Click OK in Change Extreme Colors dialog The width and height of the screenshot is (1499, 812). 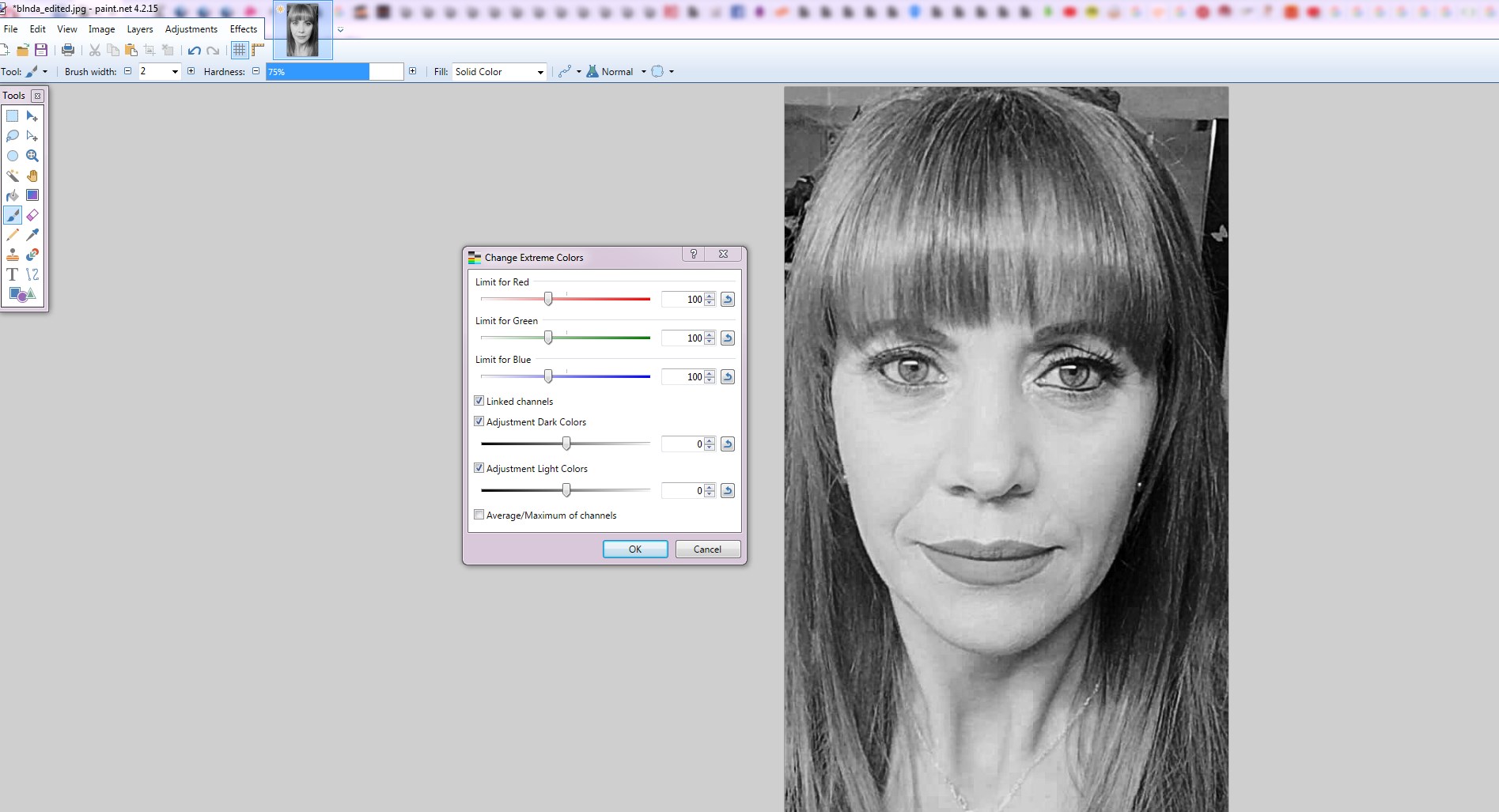pyautogui.click(x=635, y=550)
